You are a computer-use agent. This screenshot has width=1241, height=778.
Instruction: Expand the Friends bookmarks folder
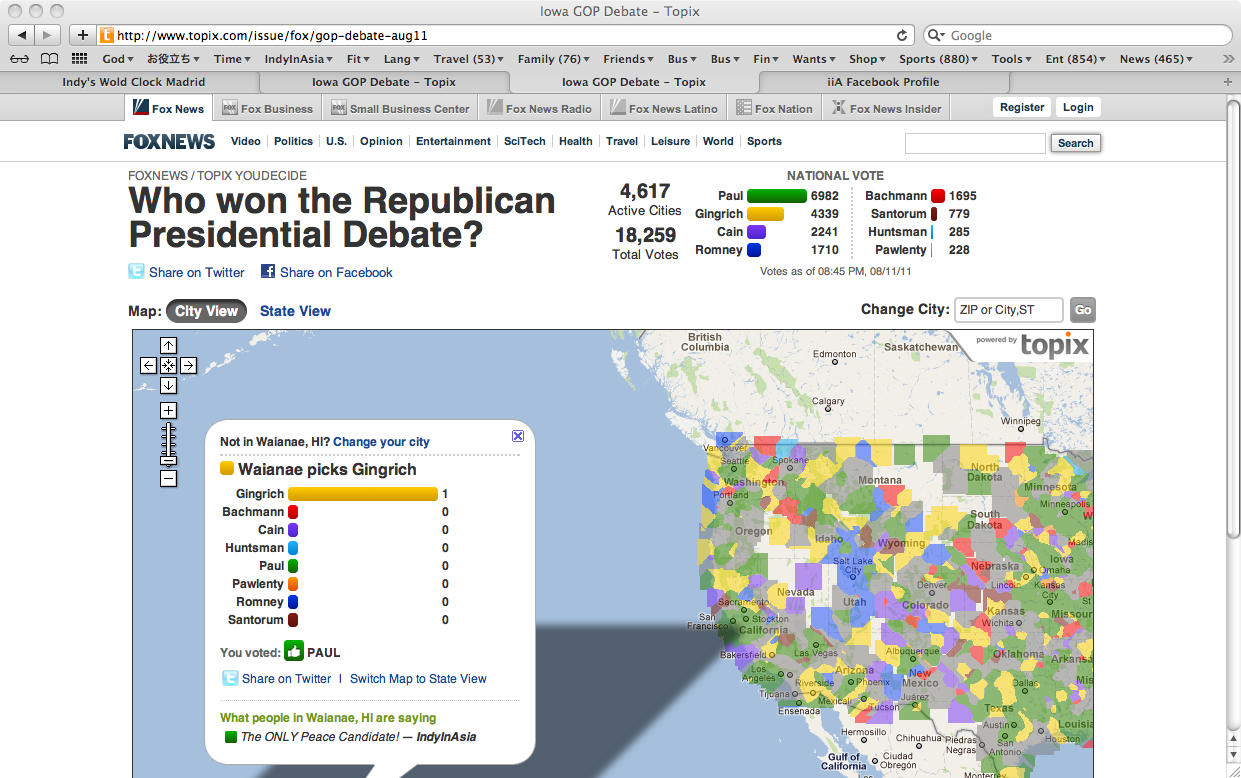(628, 59)
